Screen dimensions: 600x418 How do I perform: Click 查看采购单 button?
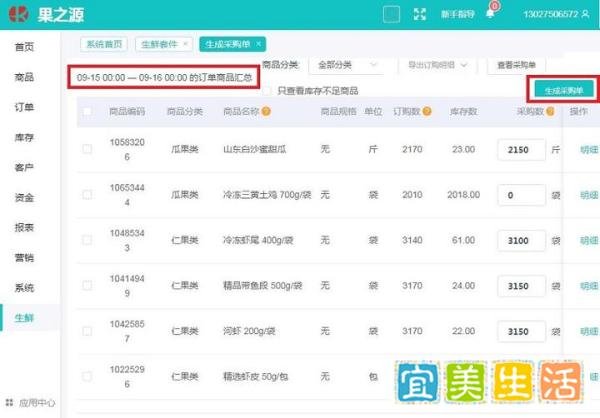pyautogui.click(x=516, y=65)
